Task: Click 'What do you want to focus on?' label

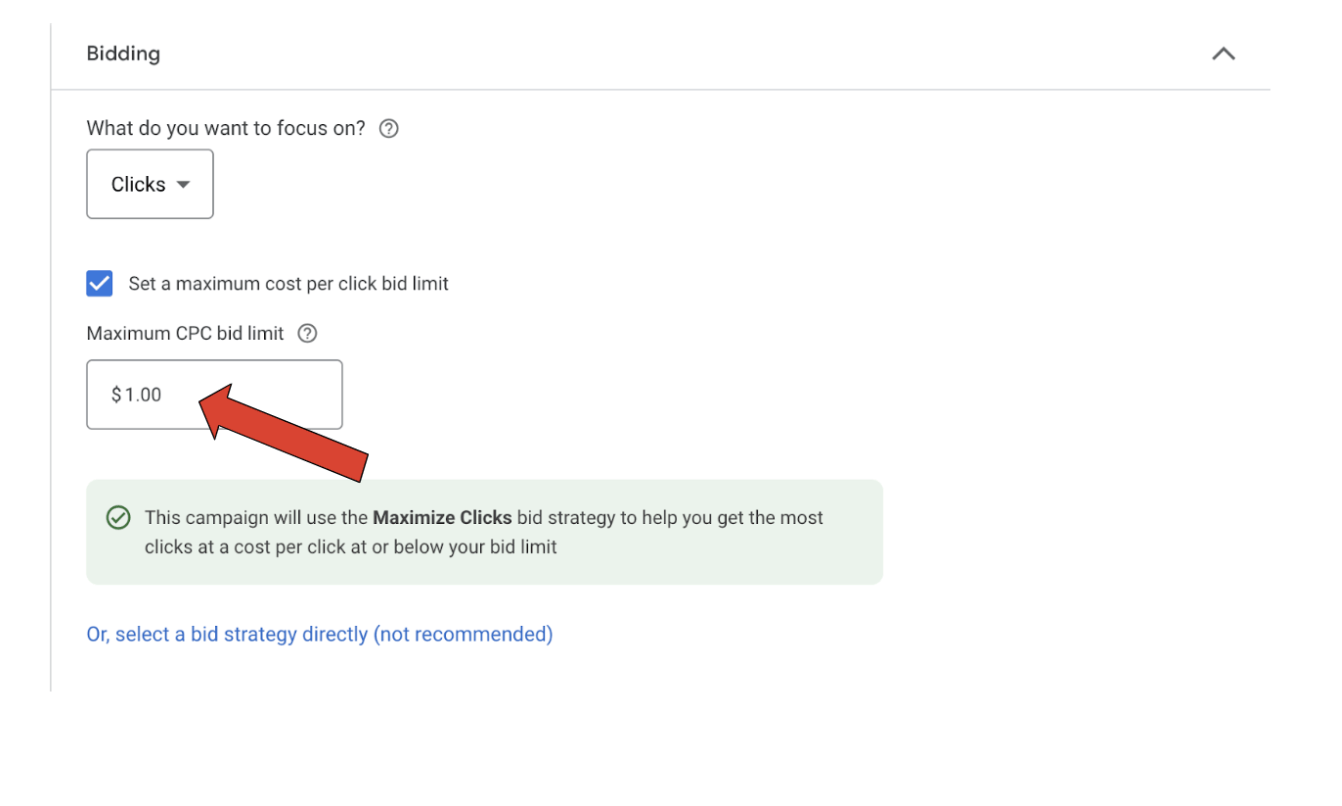Action: [x=226, y=129]
